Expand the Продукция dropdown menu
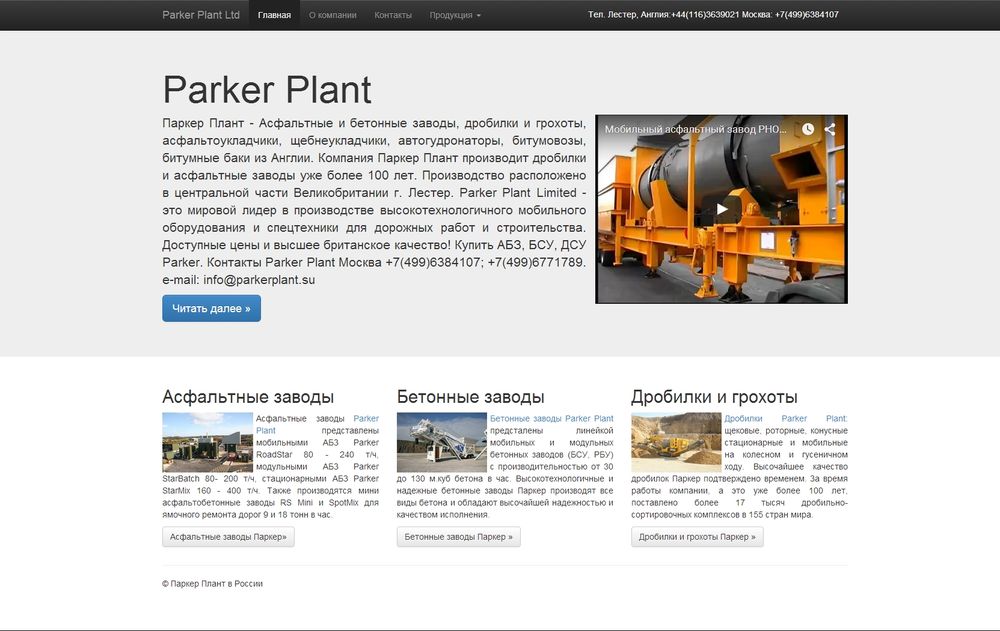Screen dimensions: 1000x631 coord(455,15)
